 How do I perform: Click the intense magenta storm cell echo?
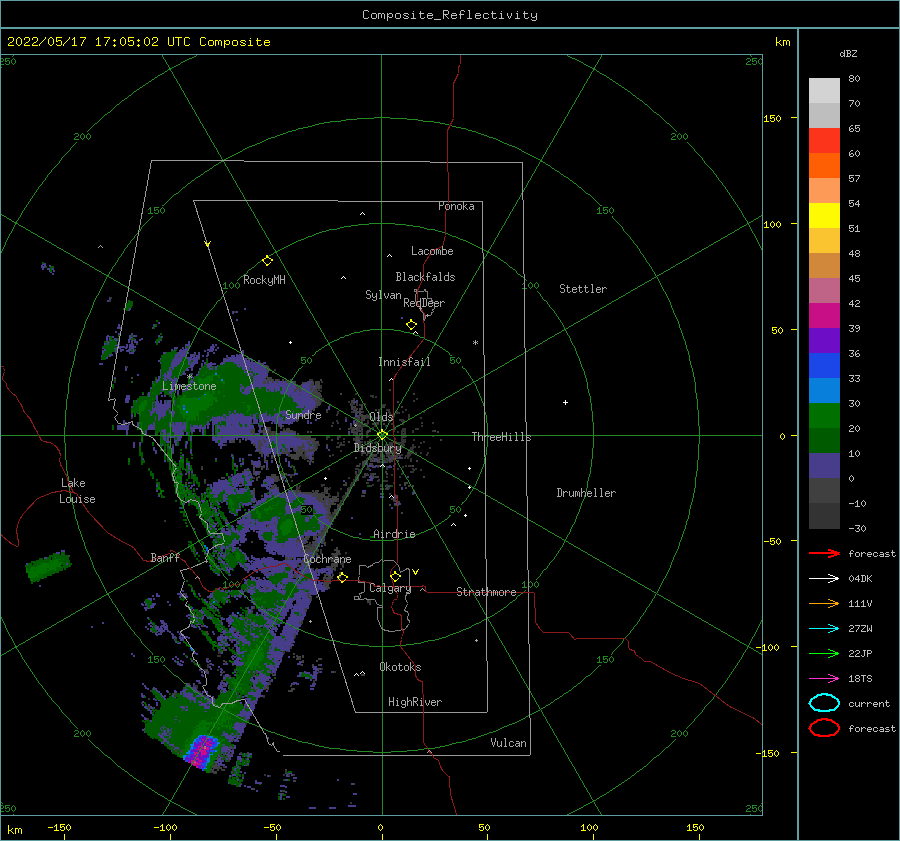point(203,749)
